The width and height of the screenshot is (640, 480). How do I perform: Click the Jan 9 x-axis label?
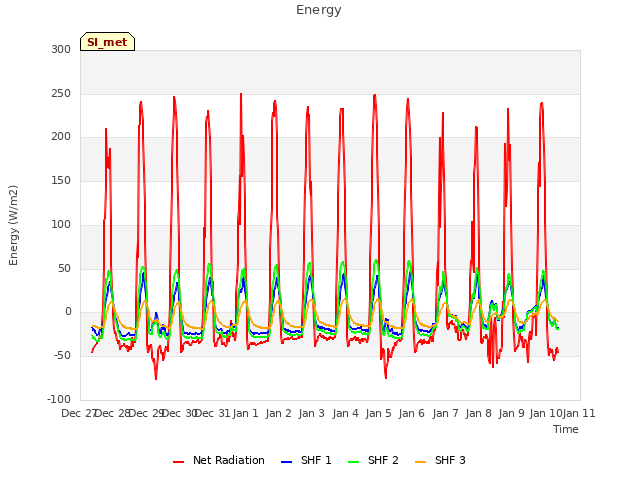(x=512, y=413)
